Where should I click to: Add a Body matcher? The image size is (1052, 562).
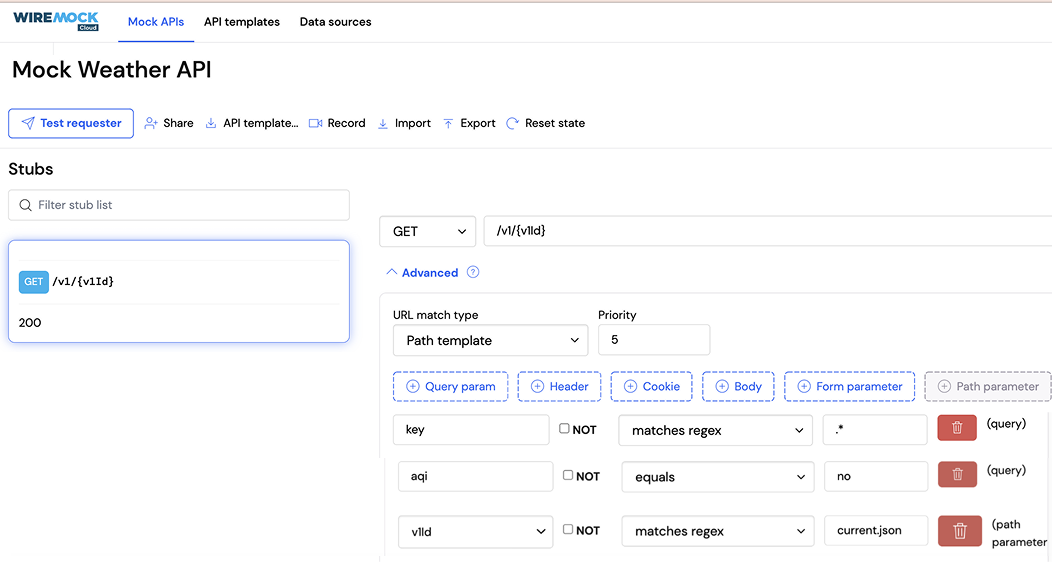pos(738,387)
